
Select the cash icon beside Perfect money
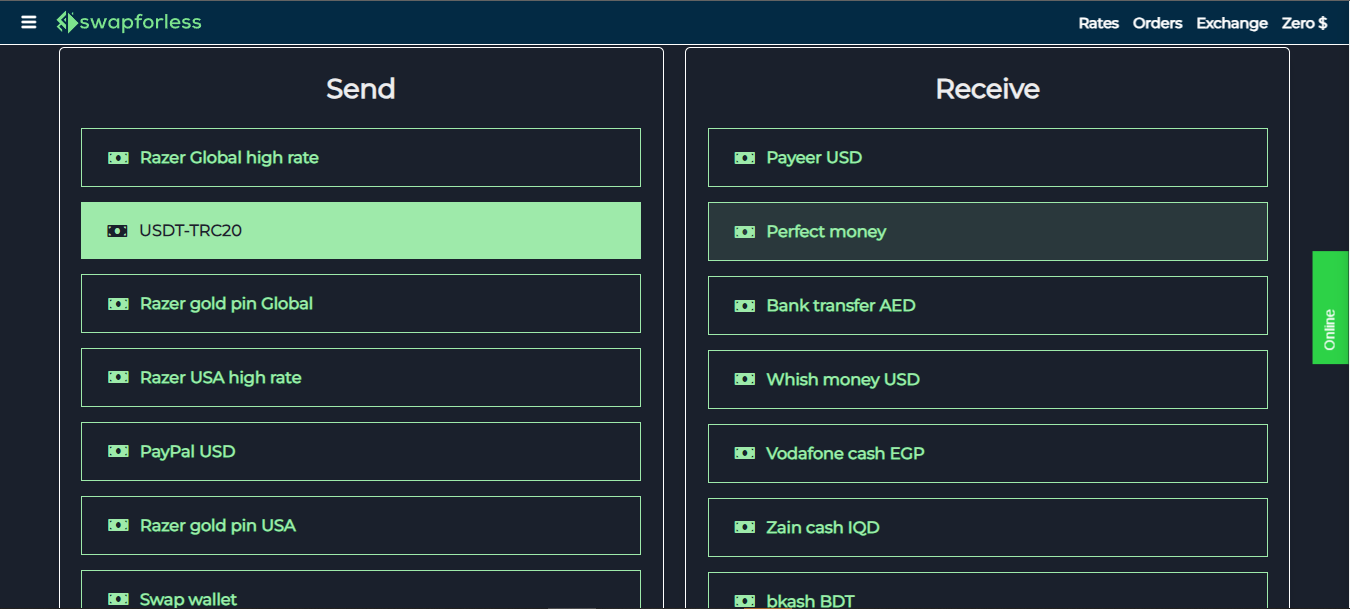pos(744,231)
